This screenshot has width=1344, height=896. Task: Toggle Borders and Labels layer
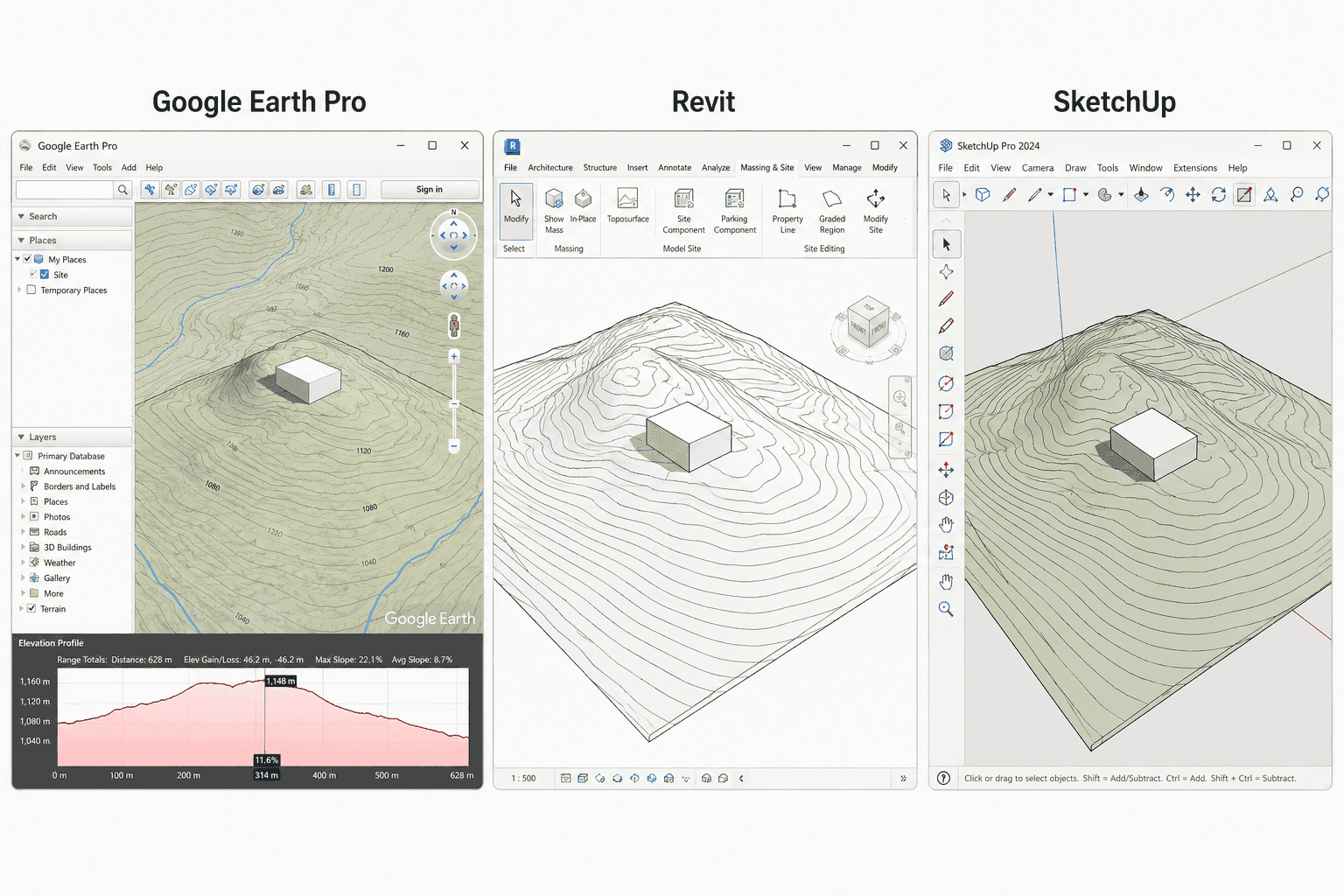click(35, 486)
